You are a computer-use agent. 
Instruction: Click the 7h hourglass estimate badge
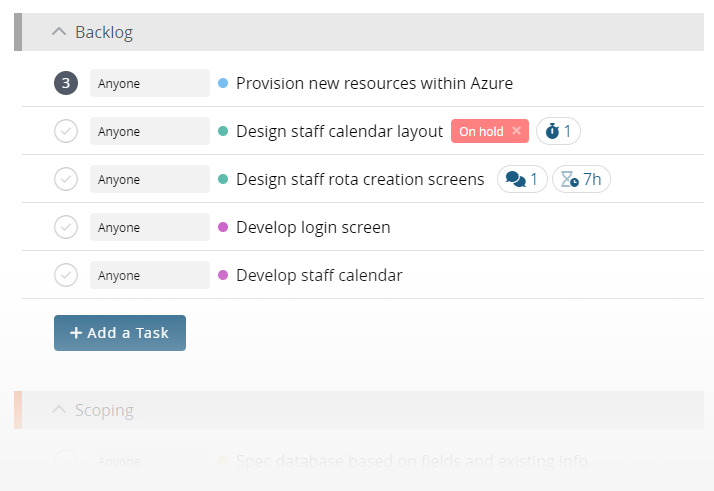tap(581, 179)
